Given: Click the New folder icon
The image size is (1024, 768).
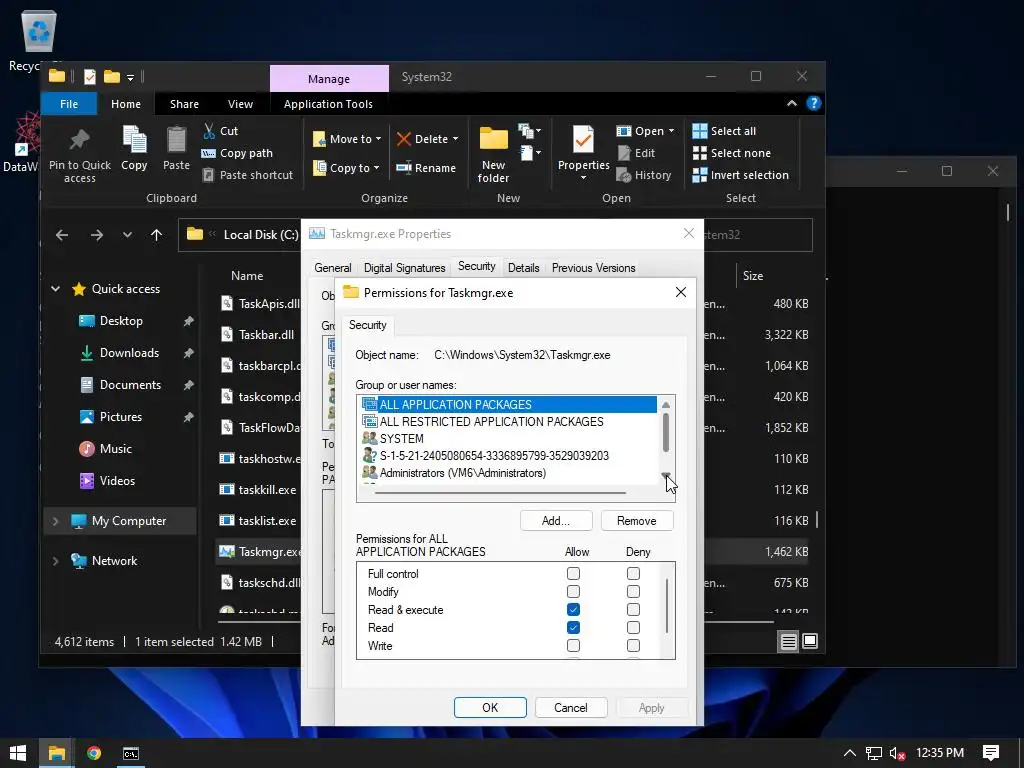Looking at the screenshot, I should pos(494,139).
